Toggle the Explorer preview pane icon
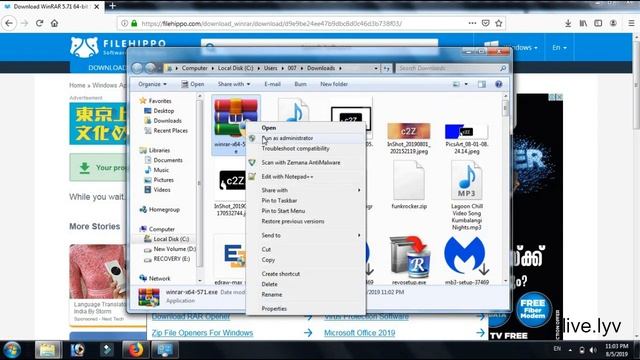This screenshot has width=640, height=360. click(x=482, y=84)
